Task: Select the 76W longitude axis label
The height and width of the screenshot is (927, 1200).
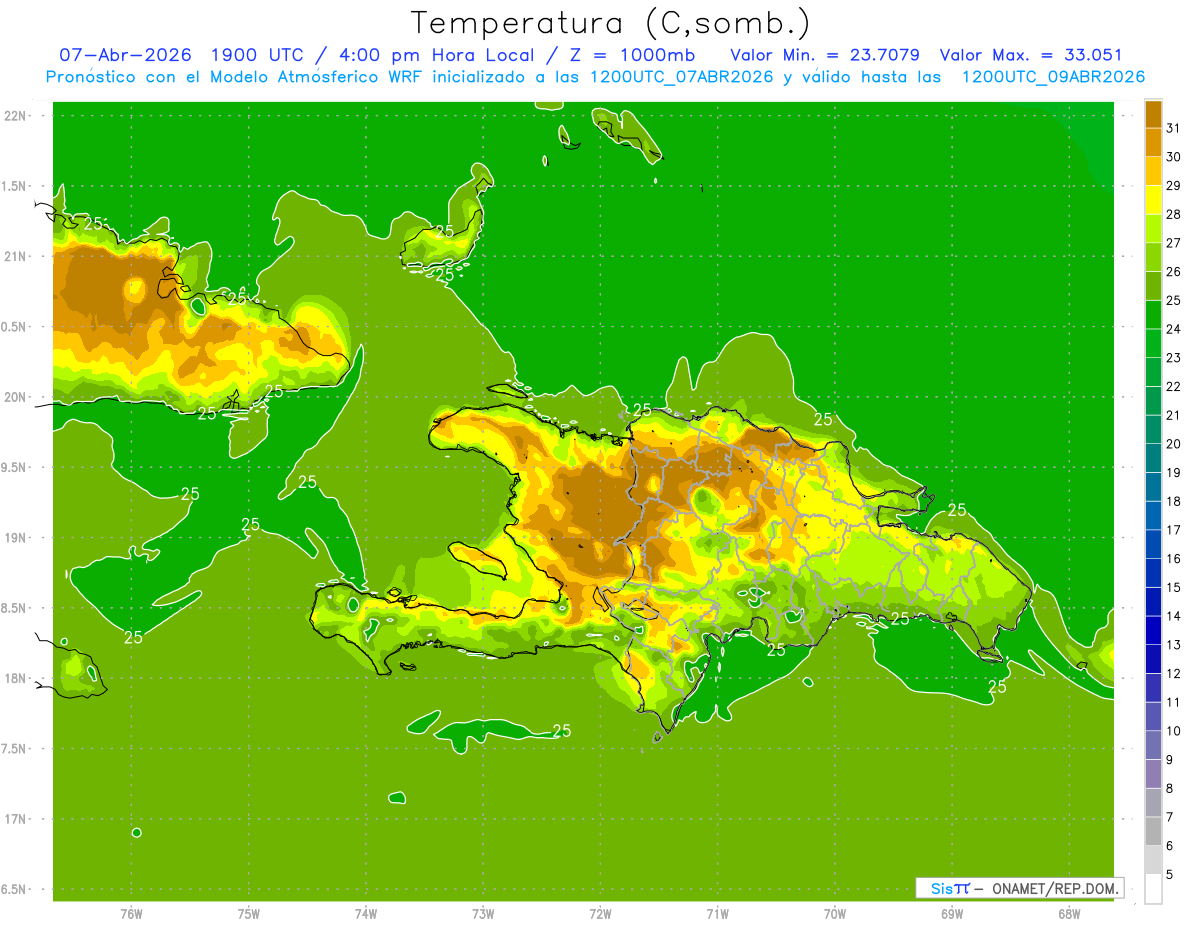Action: [131, 913]
